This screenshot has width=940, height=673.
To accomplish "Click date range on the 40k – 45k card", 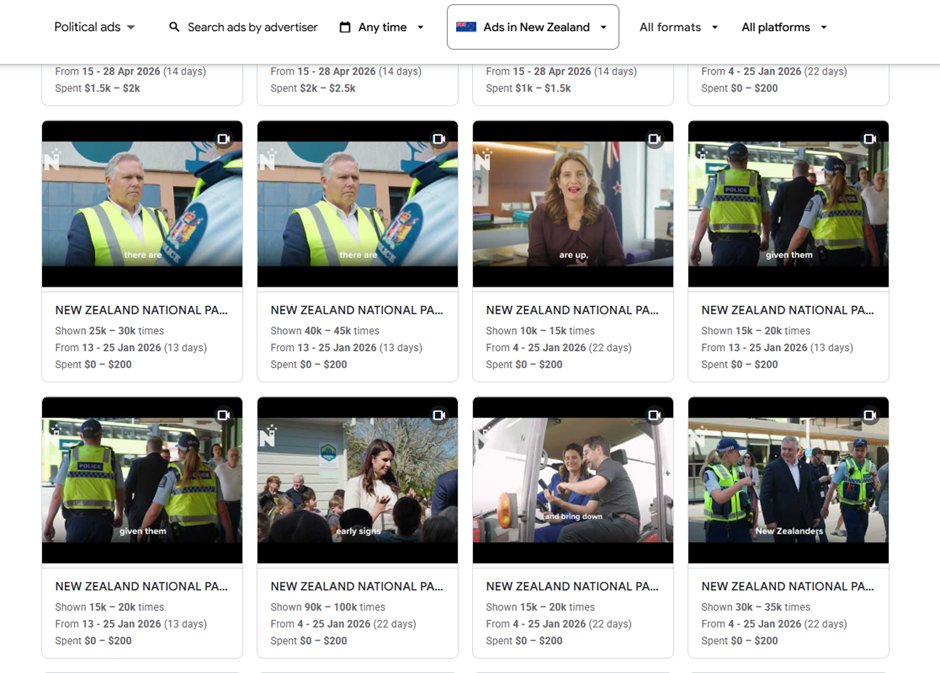I will pyautogui.click(x=347, y=348).
